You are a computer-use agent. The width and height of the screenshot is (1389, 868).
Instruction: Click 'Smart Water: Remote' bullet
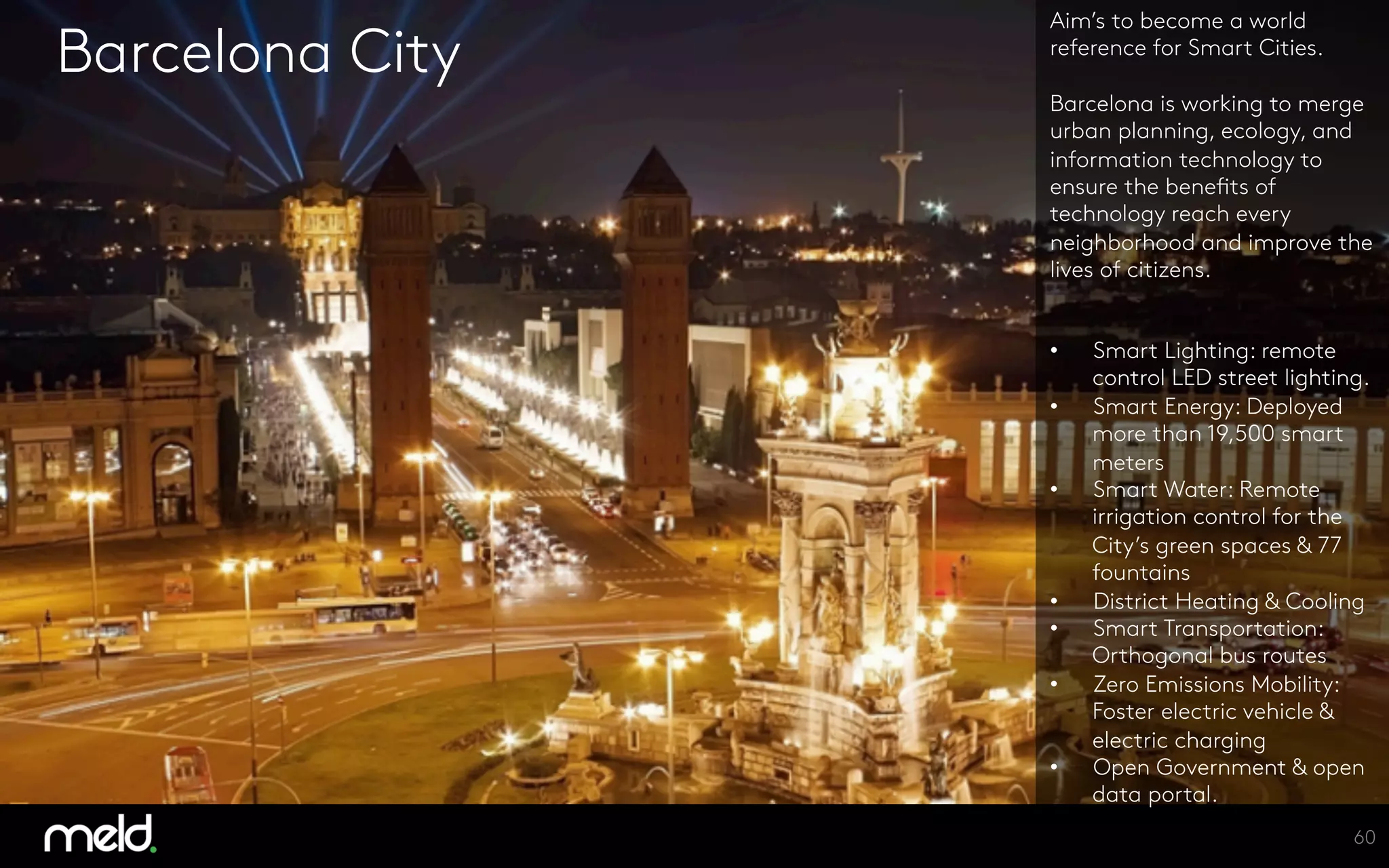(1206, 490)
